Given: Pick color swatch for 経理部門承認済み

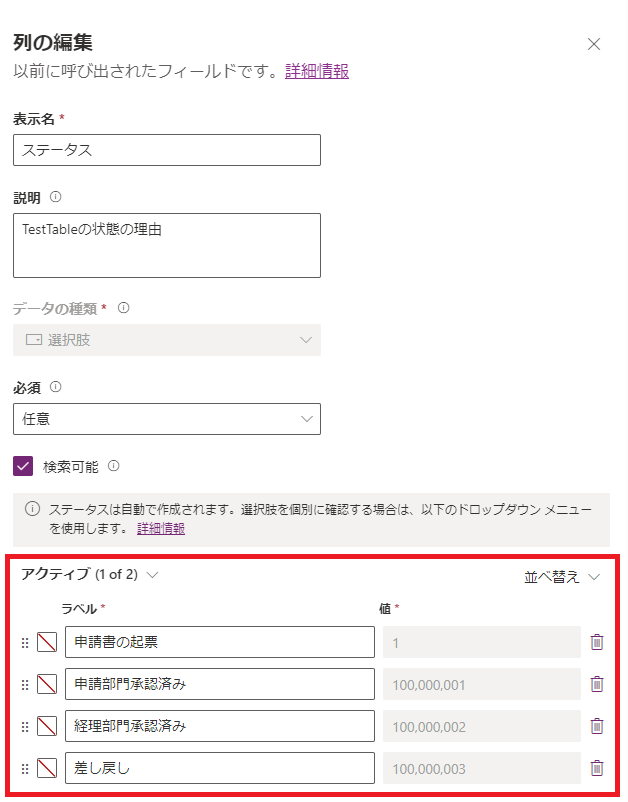Looking at the screenshot, I should pos(47,726).
